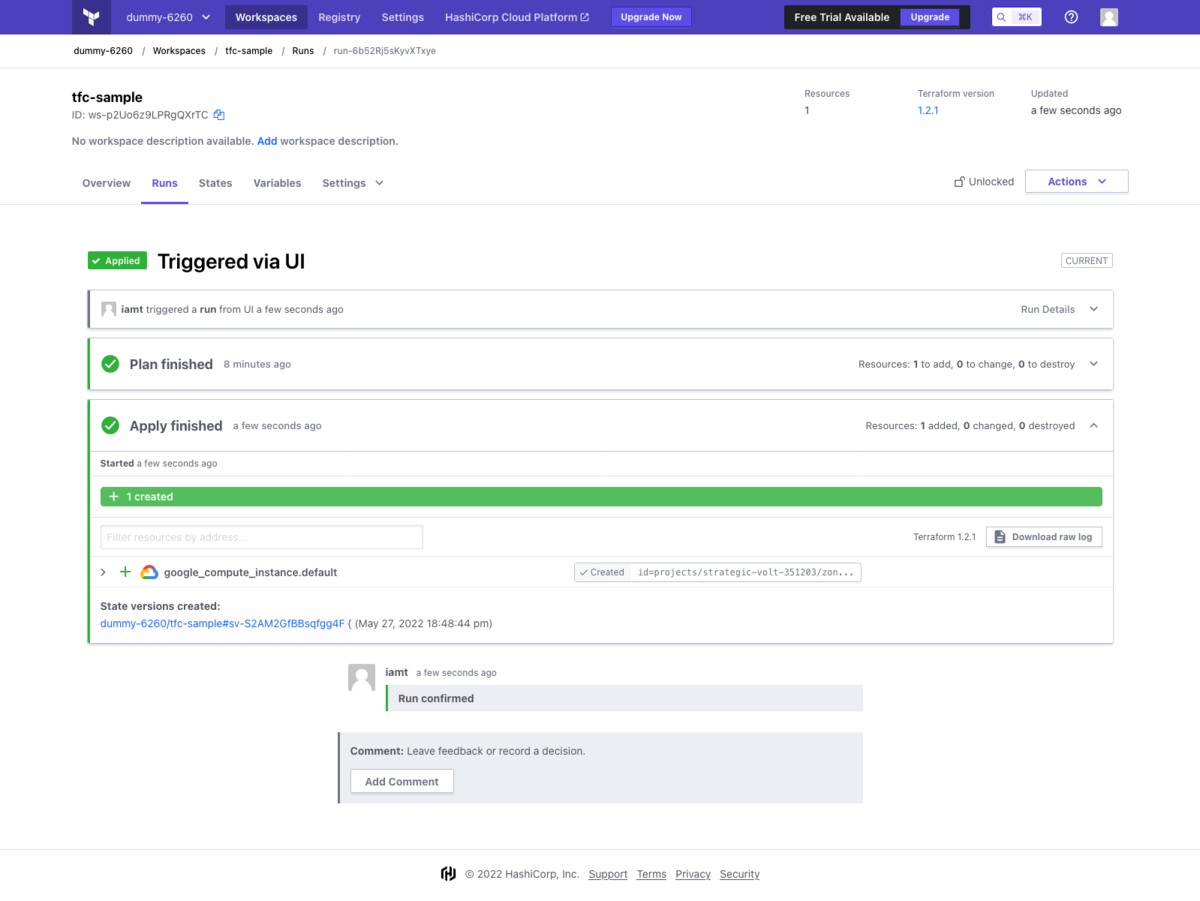Click the Terraform logo in the top bar
Viewport: 1200px width, 901px height.
91,17
